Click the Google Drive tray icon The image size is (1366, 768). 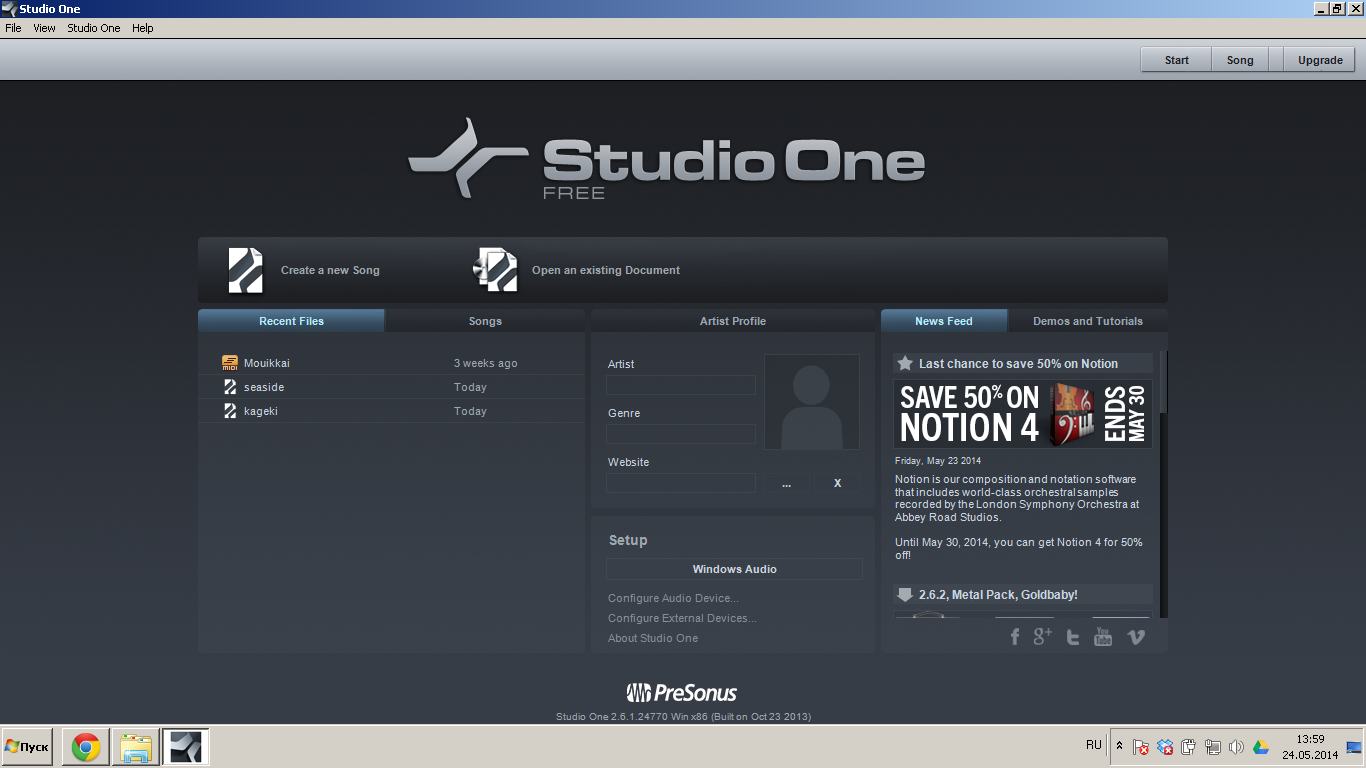[x=1261, y=747]
